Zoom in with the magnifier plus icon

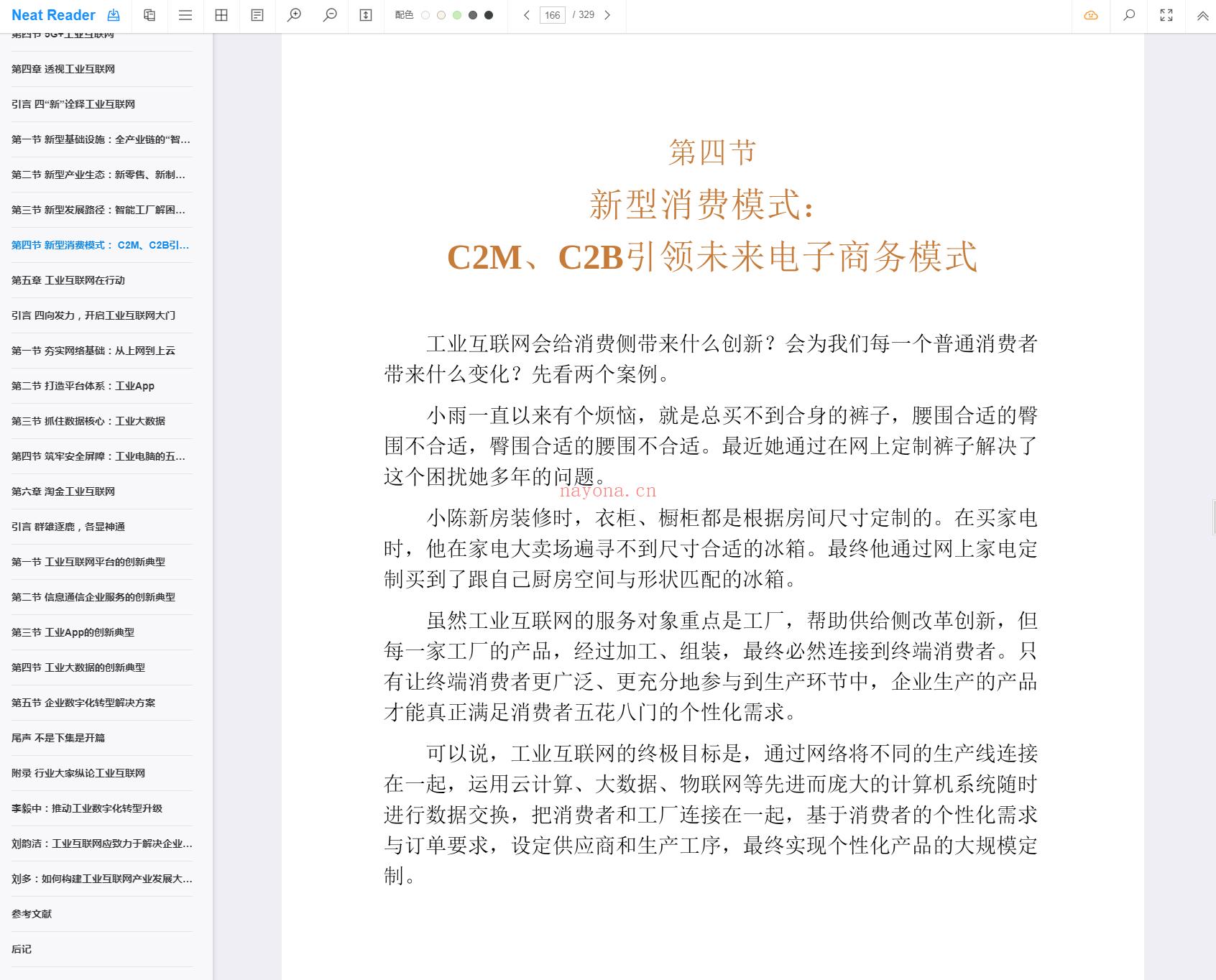pyautogui.click(x=294, y=15)
